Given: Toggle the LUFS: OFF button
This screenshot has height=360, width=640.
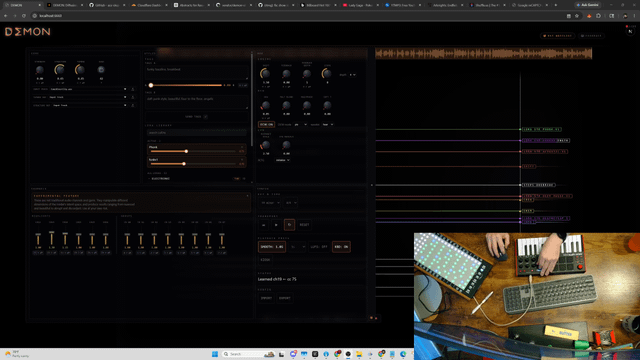Looking at the screenshot, I should pos(319,247).
